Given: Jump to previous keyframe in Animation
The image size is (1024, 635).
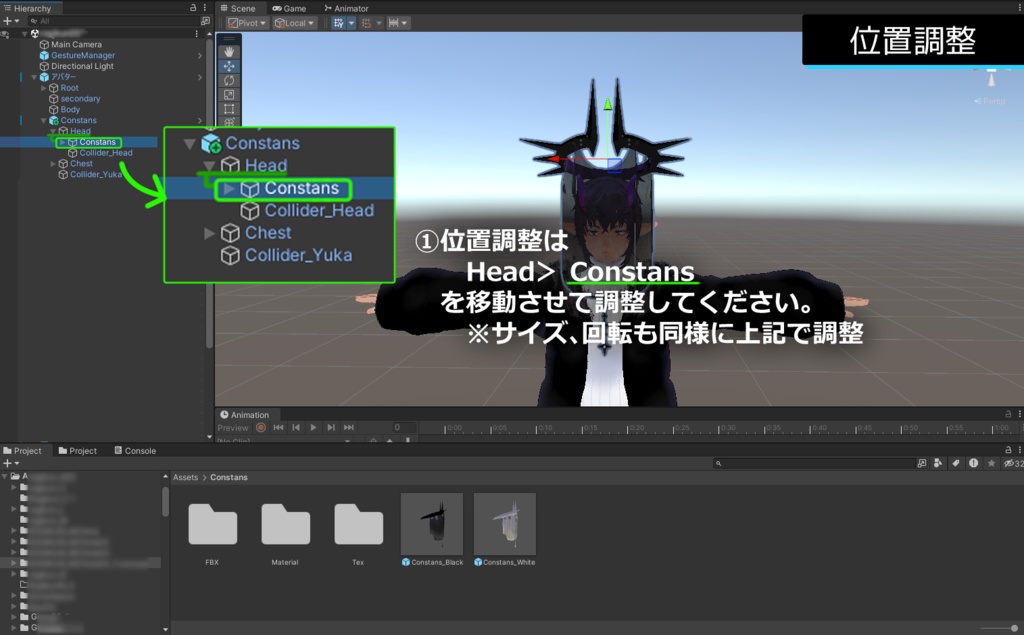Looking at the screenshot, I should pyautogui.click(x=296, y=427).
